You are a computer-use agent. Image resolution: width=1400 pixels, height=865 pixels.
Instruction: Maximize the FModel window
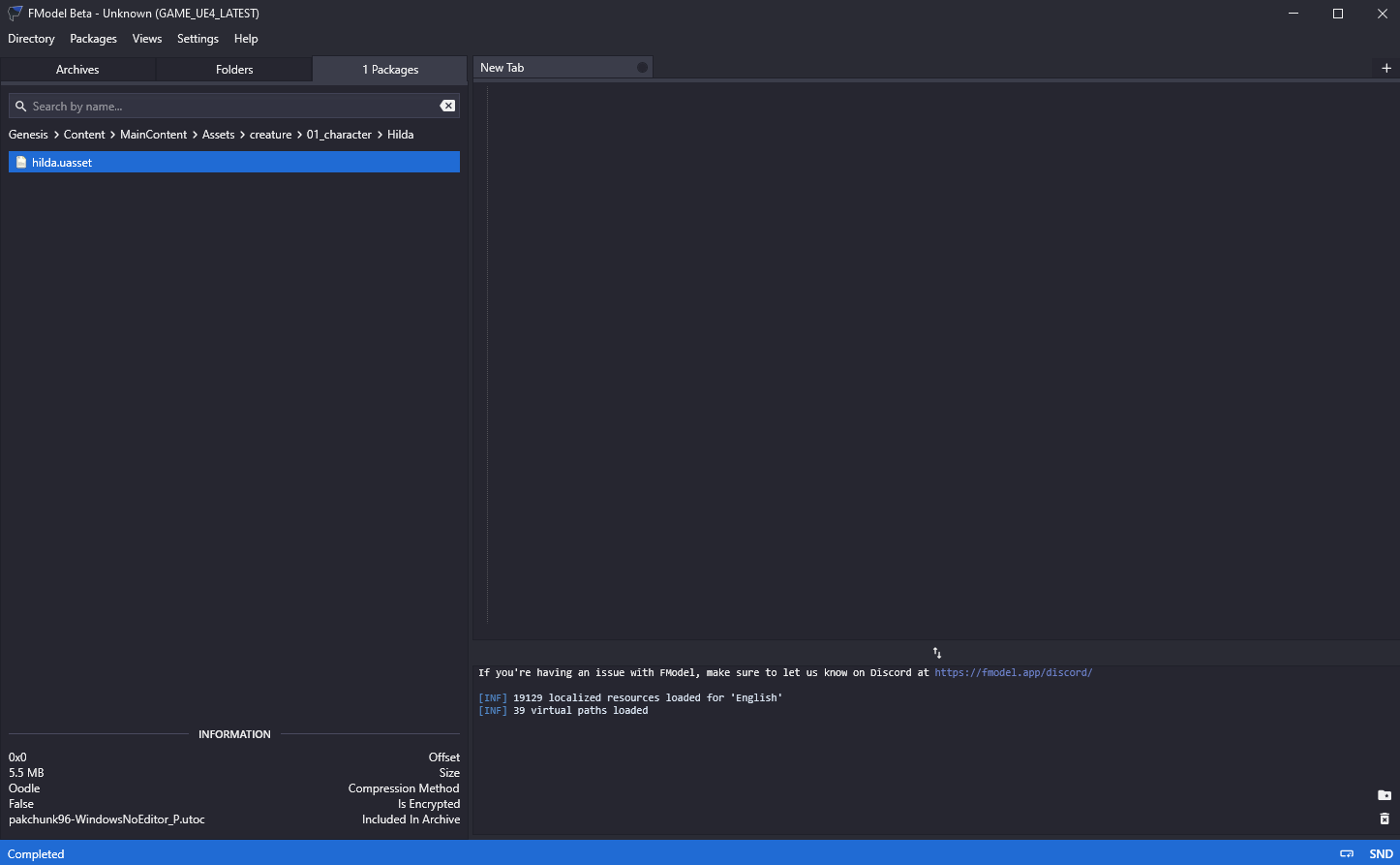[1338, 14]
